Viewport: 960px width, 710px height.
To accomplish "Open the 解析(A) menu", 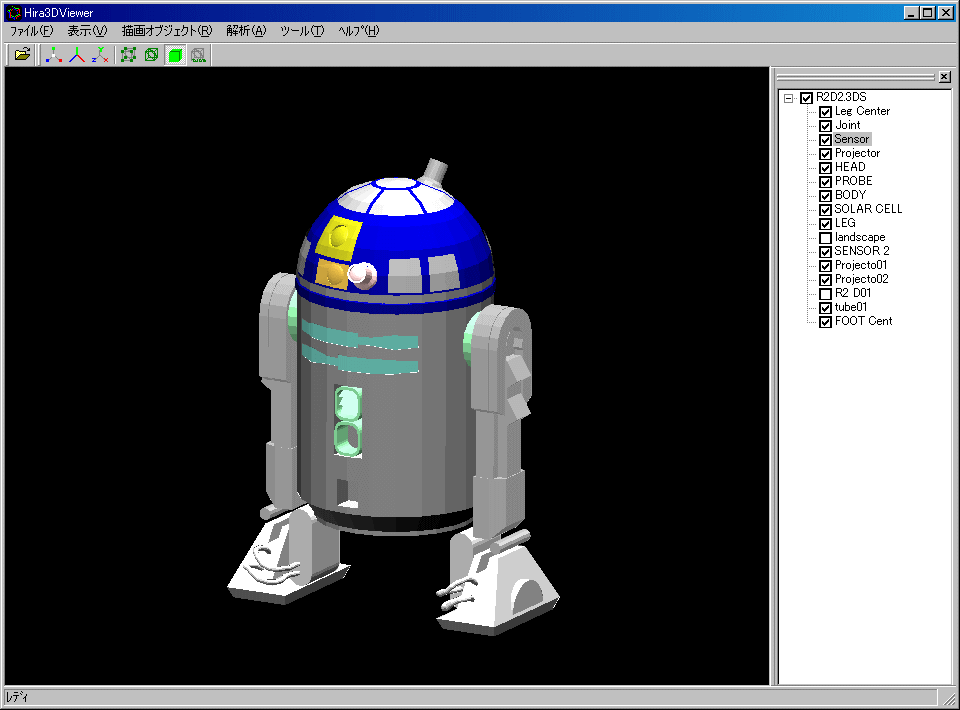I will click(246, 31).
